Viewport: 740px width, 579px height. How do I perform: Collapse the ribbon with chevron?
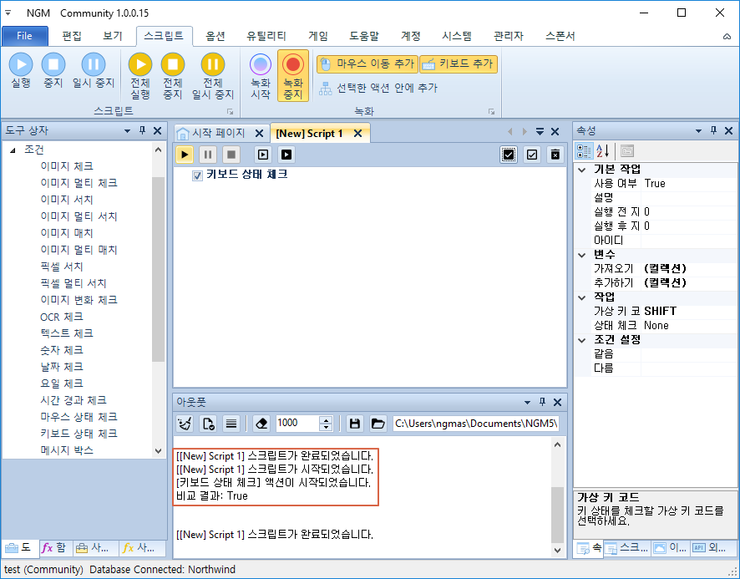[x=727, y=36]
